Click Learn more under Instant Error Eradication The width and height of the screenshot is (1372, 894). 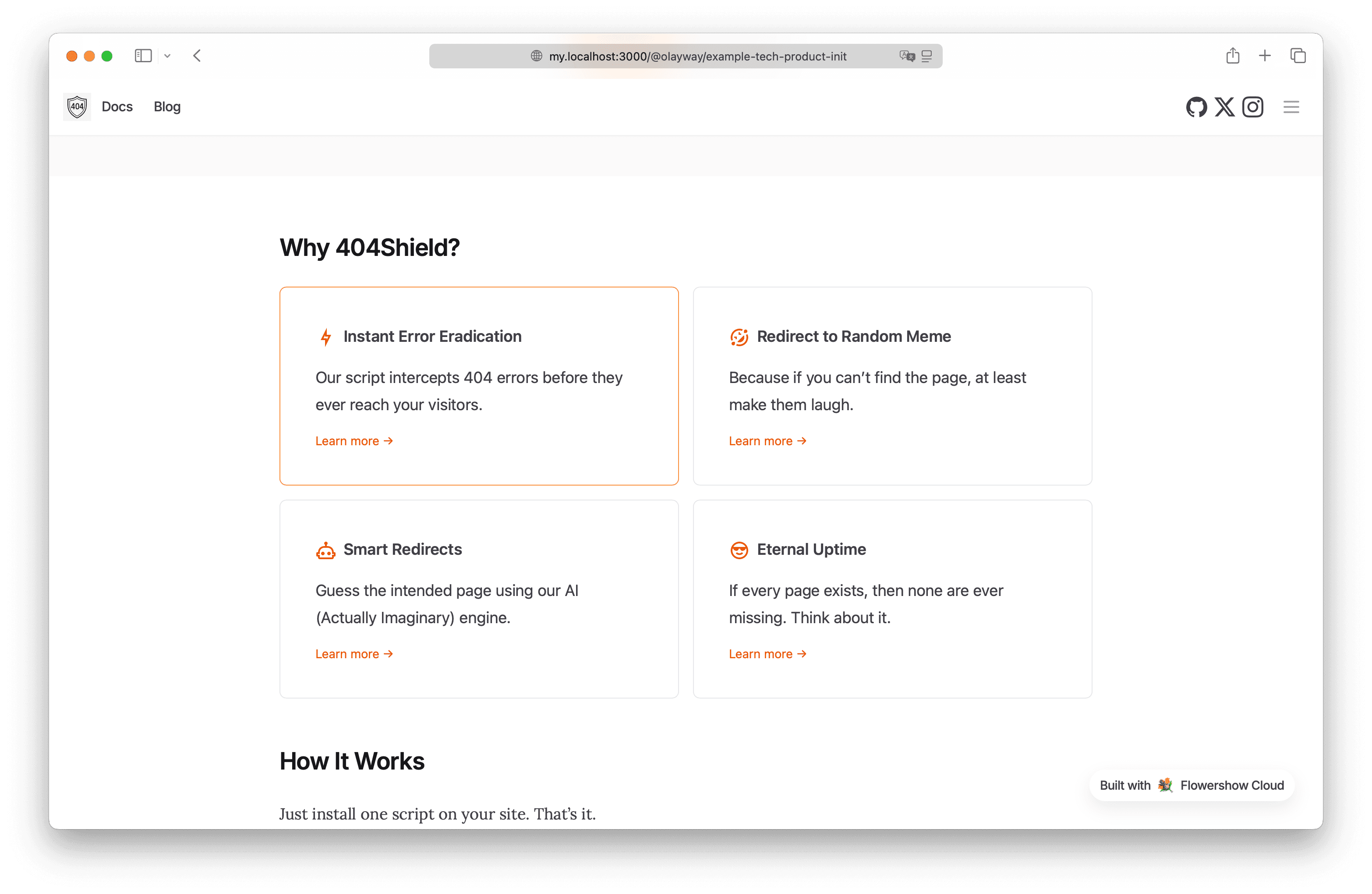click(x=354, y=441)
